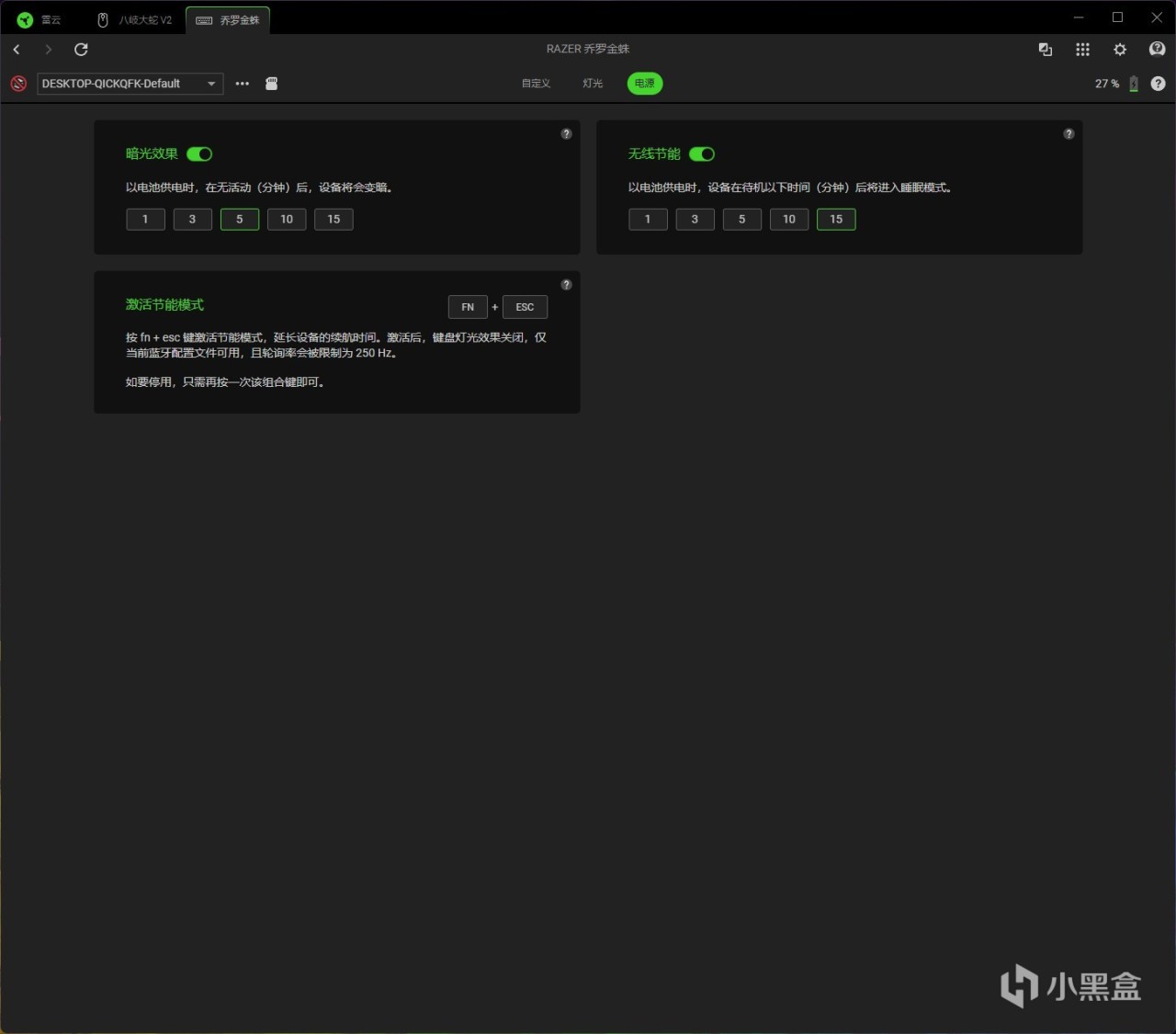Go back using the back arrow
The width and height of the screenshot is (1176, 1034).
coord(17,50)
